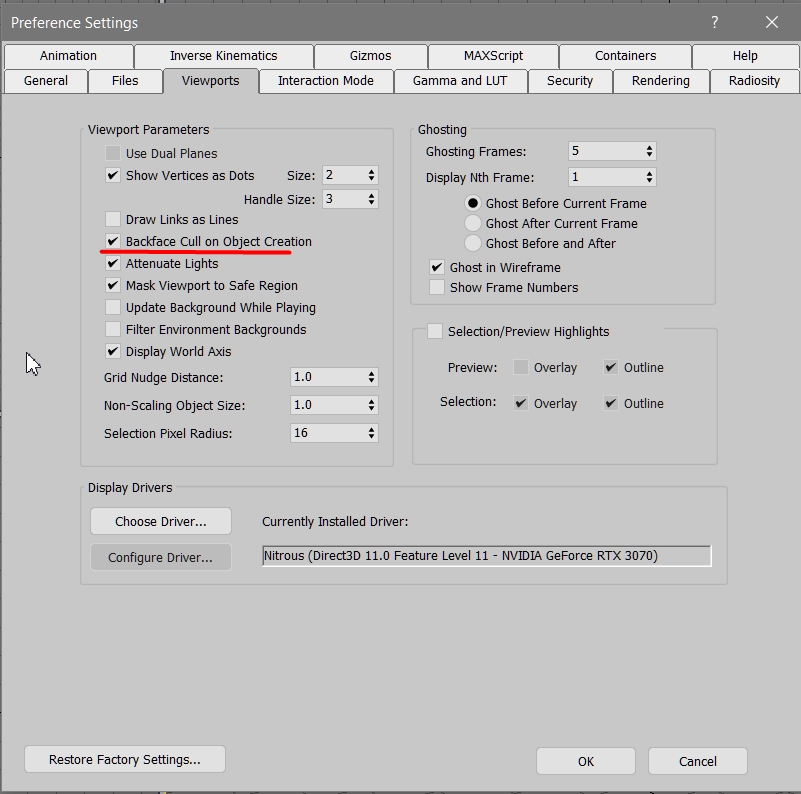Enable Show Frame Numbers checkbox
The height and width of the screenshot is (794, 801).
437,287
